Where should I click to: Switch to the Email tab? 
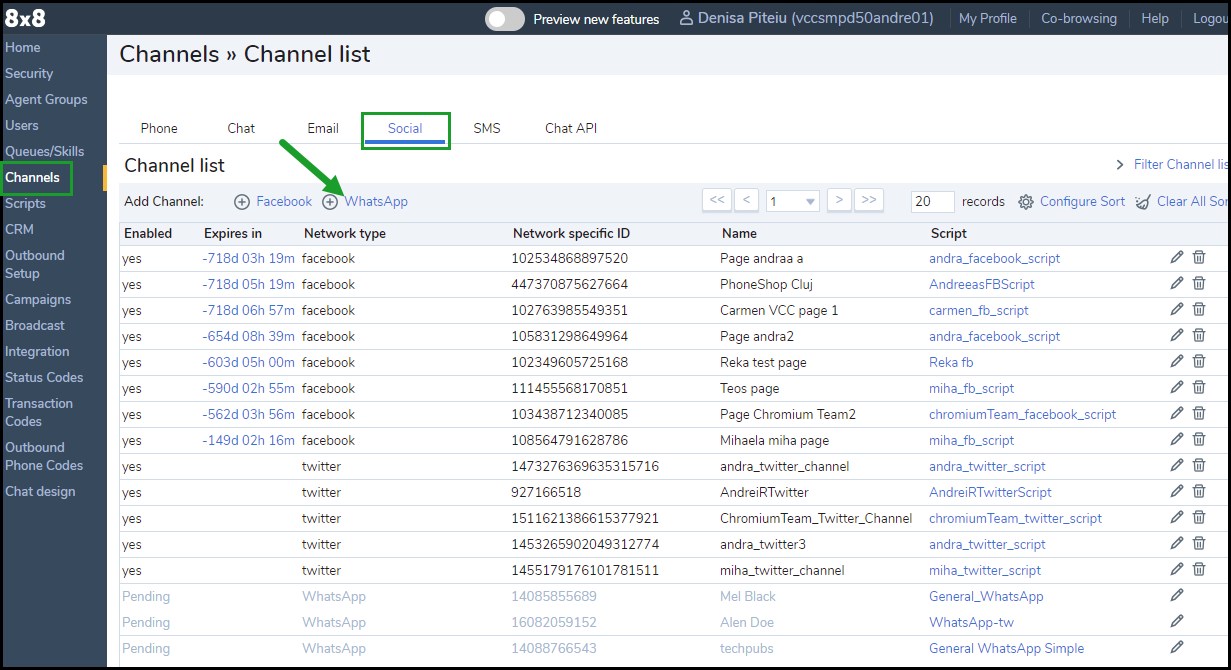pos(323,128)
